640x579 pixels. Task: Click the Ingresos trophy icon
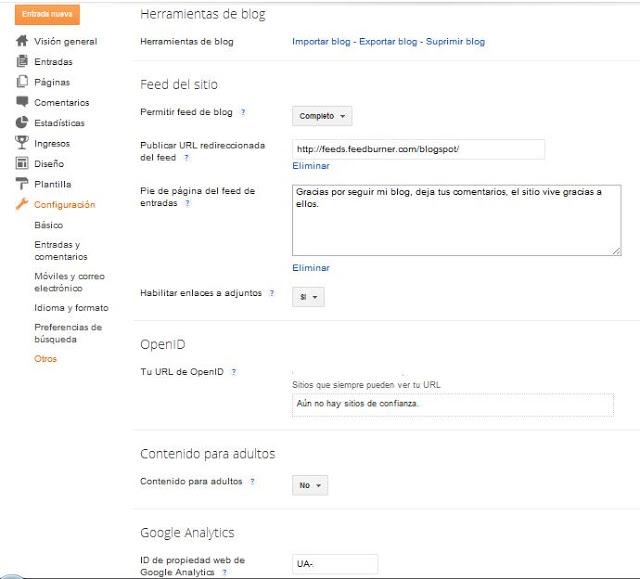pos(22,143)
